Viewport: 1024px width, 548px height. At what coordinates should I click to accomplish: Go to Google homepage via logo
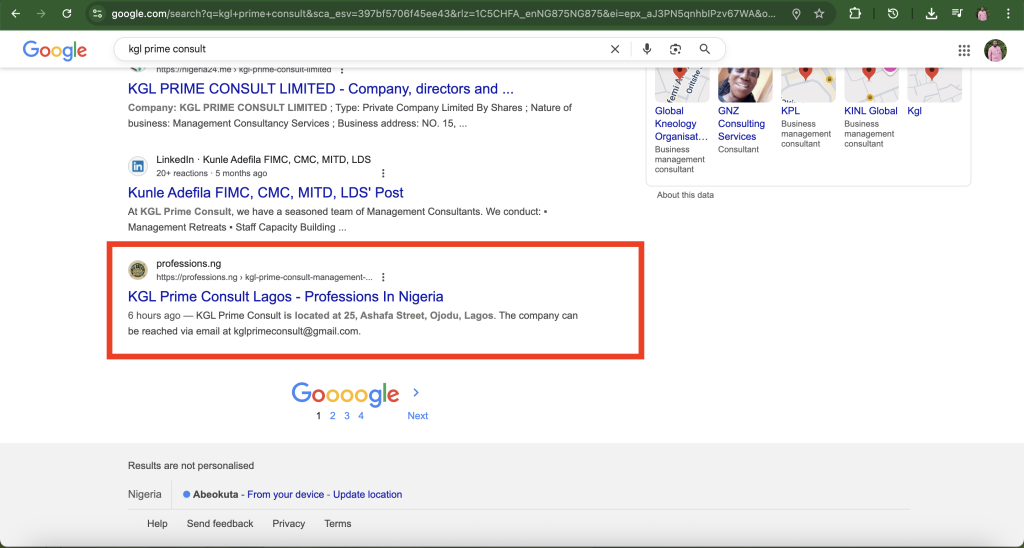point(55,50)
